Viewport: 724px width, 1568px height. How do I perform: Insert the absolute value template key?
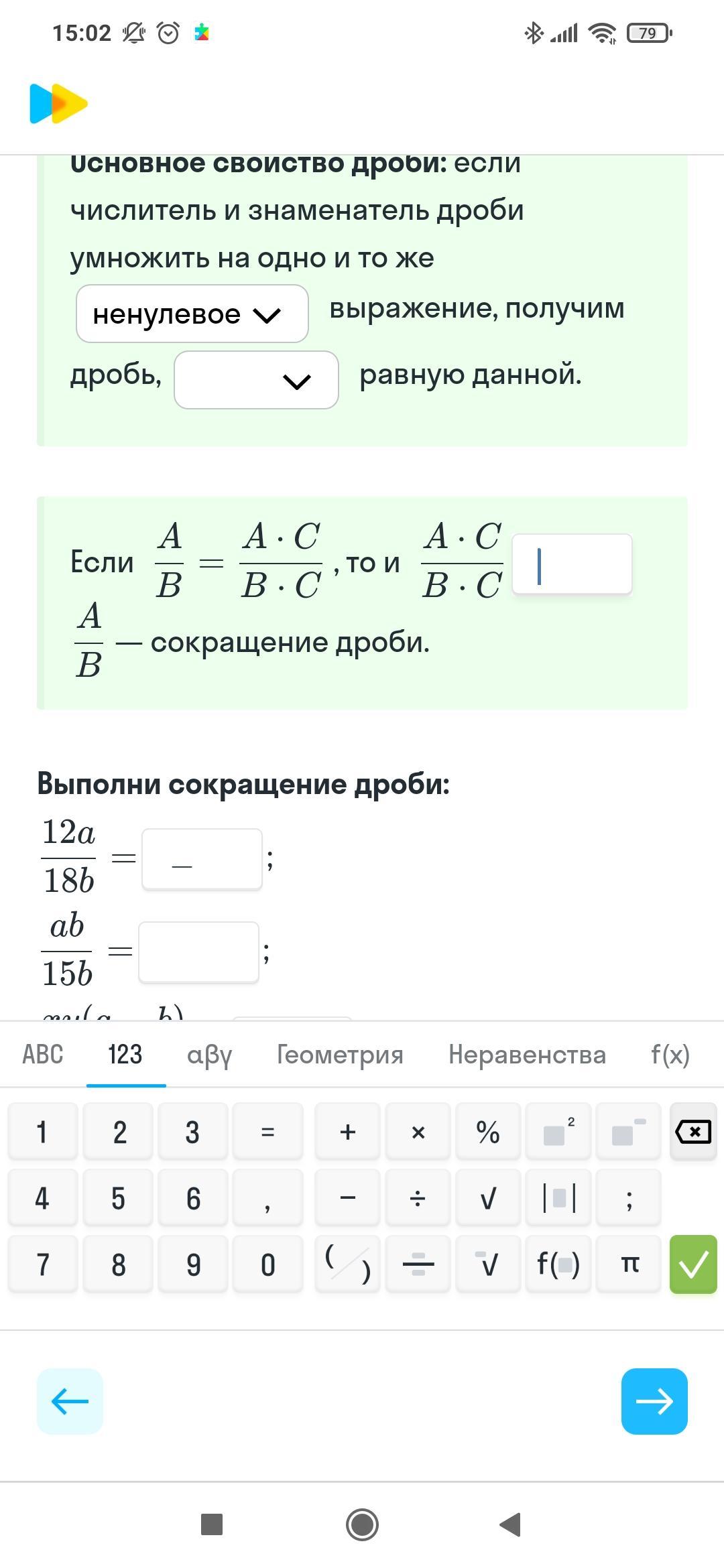pos(558,1198)
